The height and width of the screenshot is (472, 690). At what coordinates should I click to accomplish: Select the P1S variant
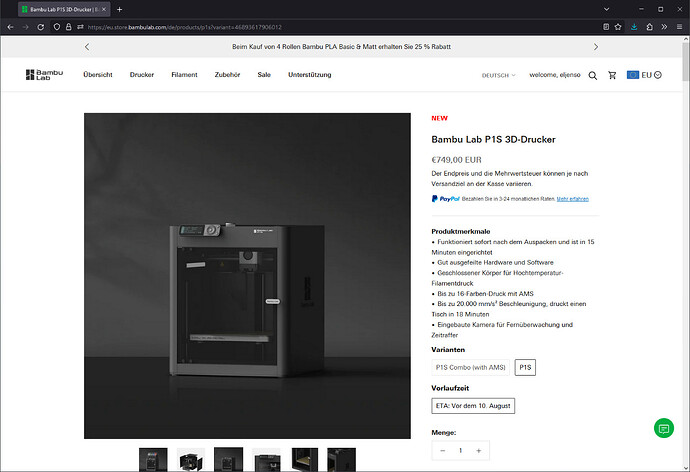coord(525,367)
